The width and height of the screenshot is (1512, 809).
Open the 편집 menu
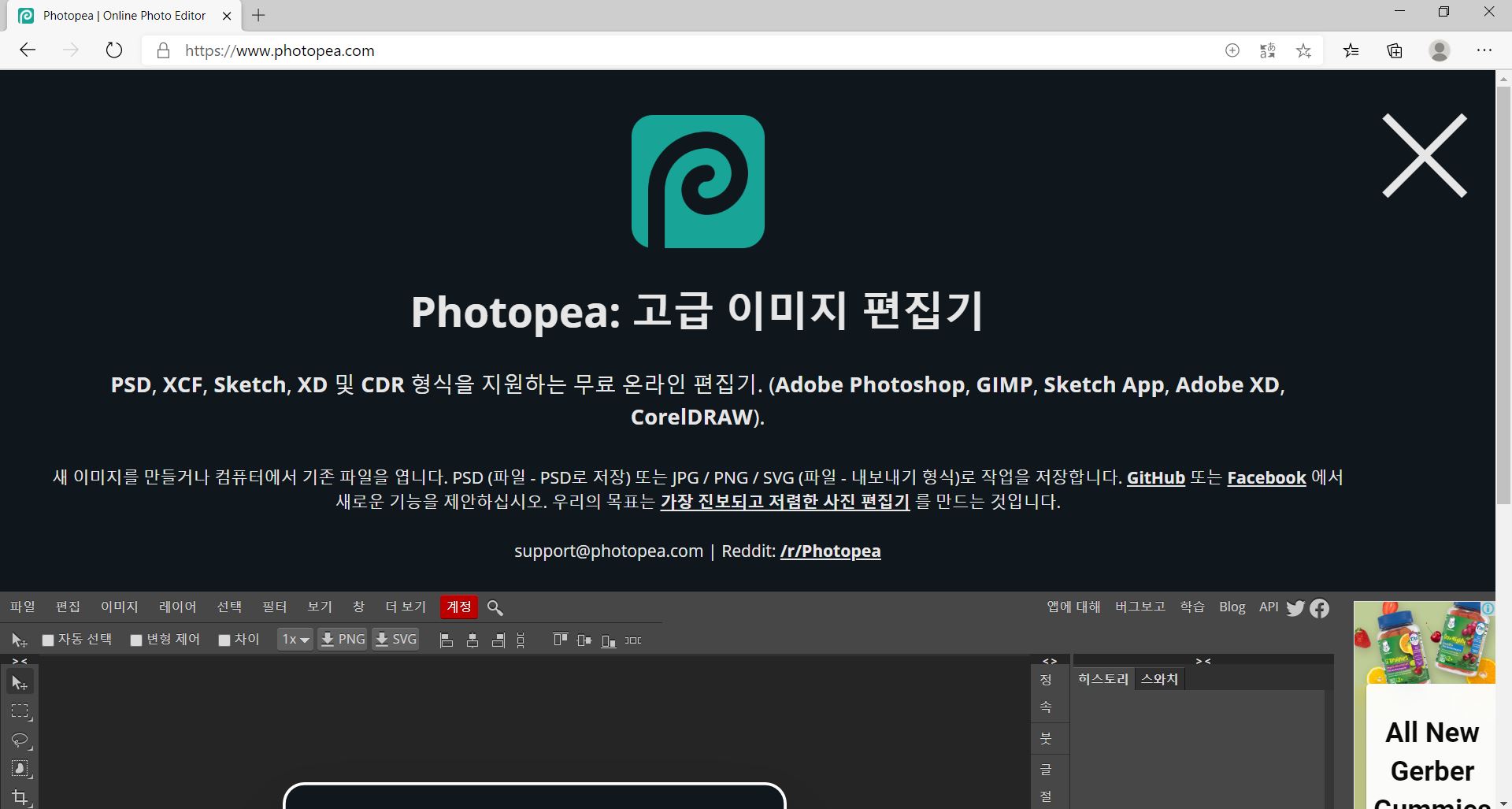pyautogui.click(x=68, y=607)
